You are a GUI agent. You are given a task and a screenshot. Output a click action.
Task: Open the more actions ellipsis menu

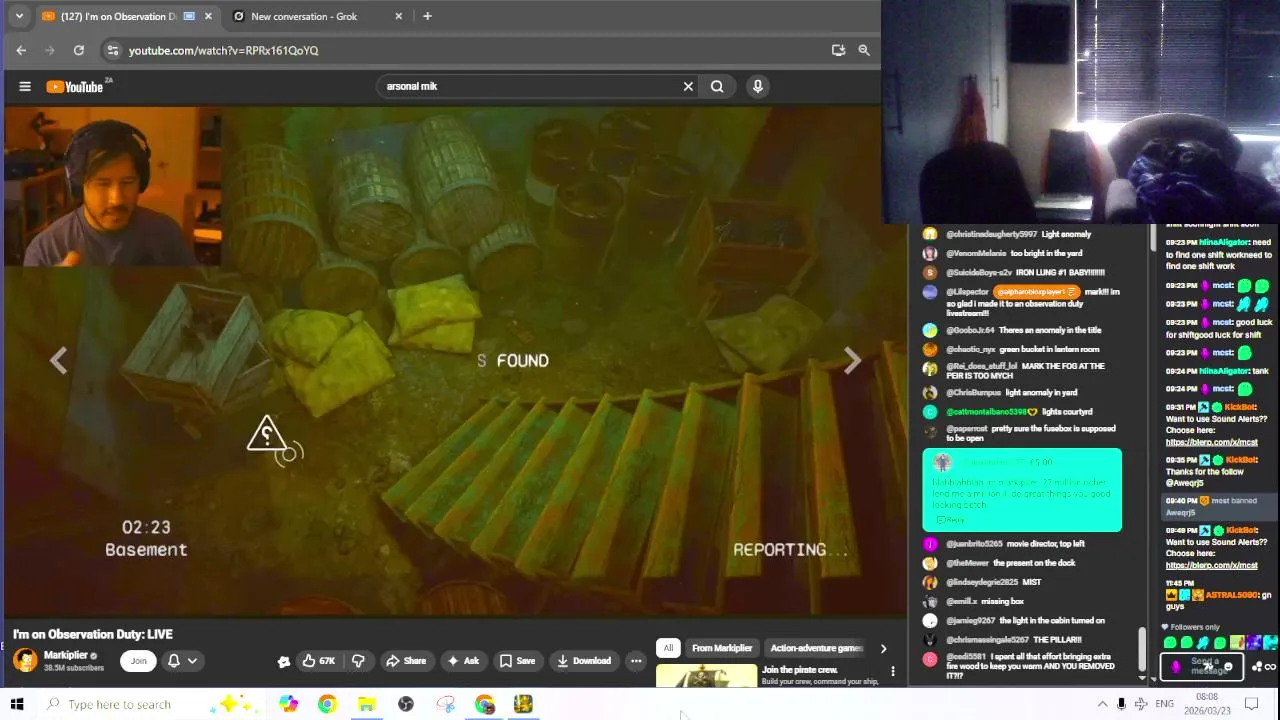coord(636,660)
